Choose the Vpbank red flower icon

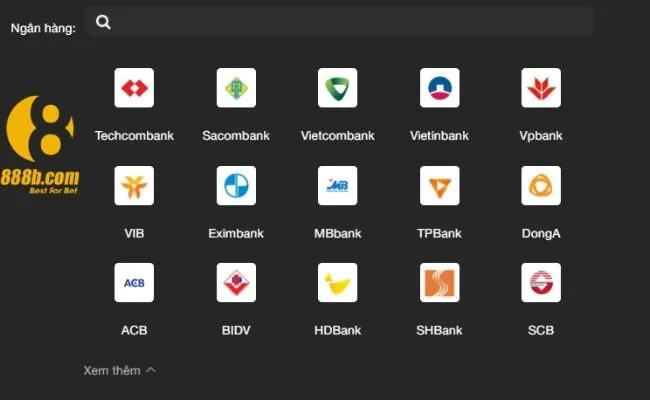[x=541, y=88]
